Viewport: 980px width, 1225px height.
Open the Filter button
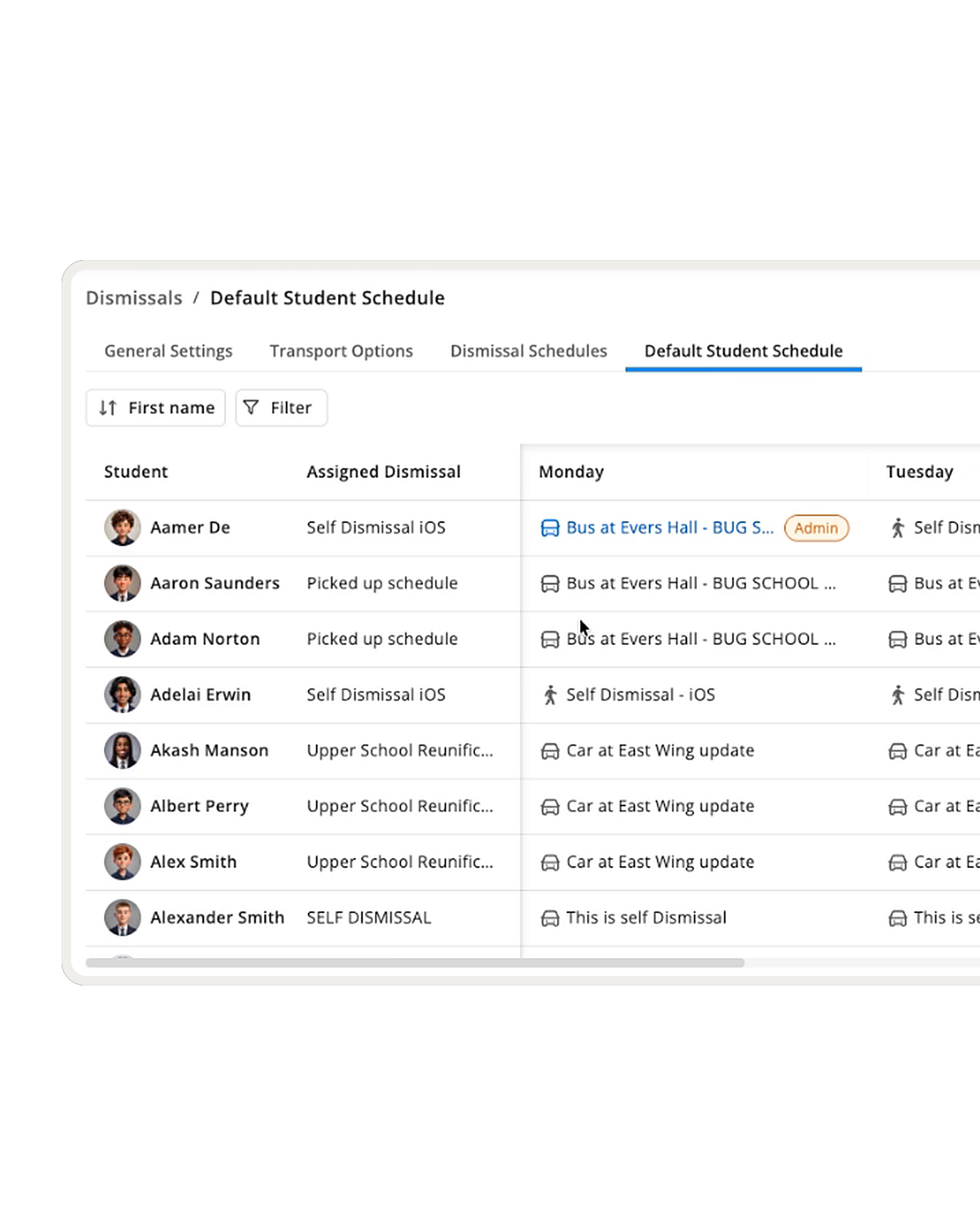281,408
